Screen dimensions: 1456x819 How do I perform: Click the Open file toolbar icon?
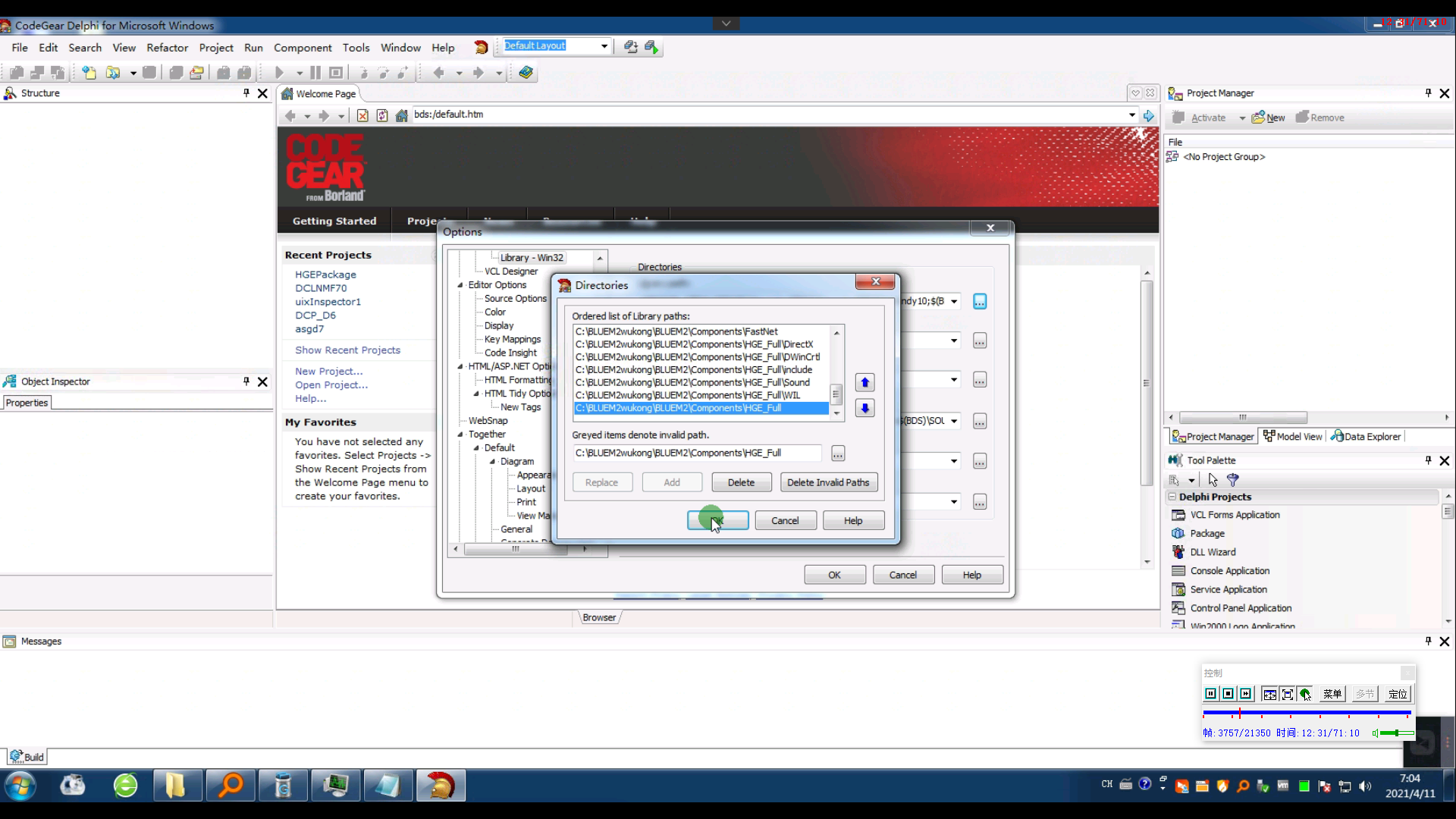click(x=113, y=73)
